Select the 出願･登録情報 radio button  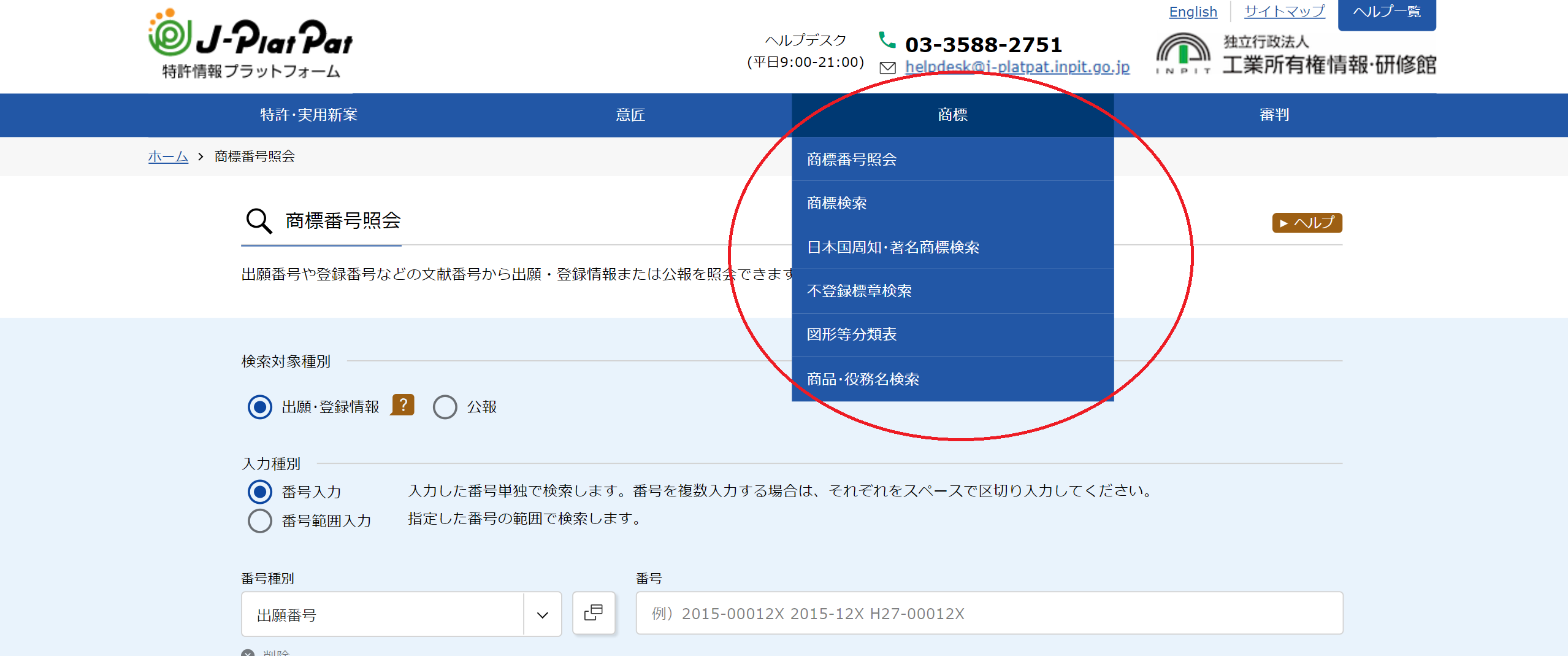coord(260,407)
